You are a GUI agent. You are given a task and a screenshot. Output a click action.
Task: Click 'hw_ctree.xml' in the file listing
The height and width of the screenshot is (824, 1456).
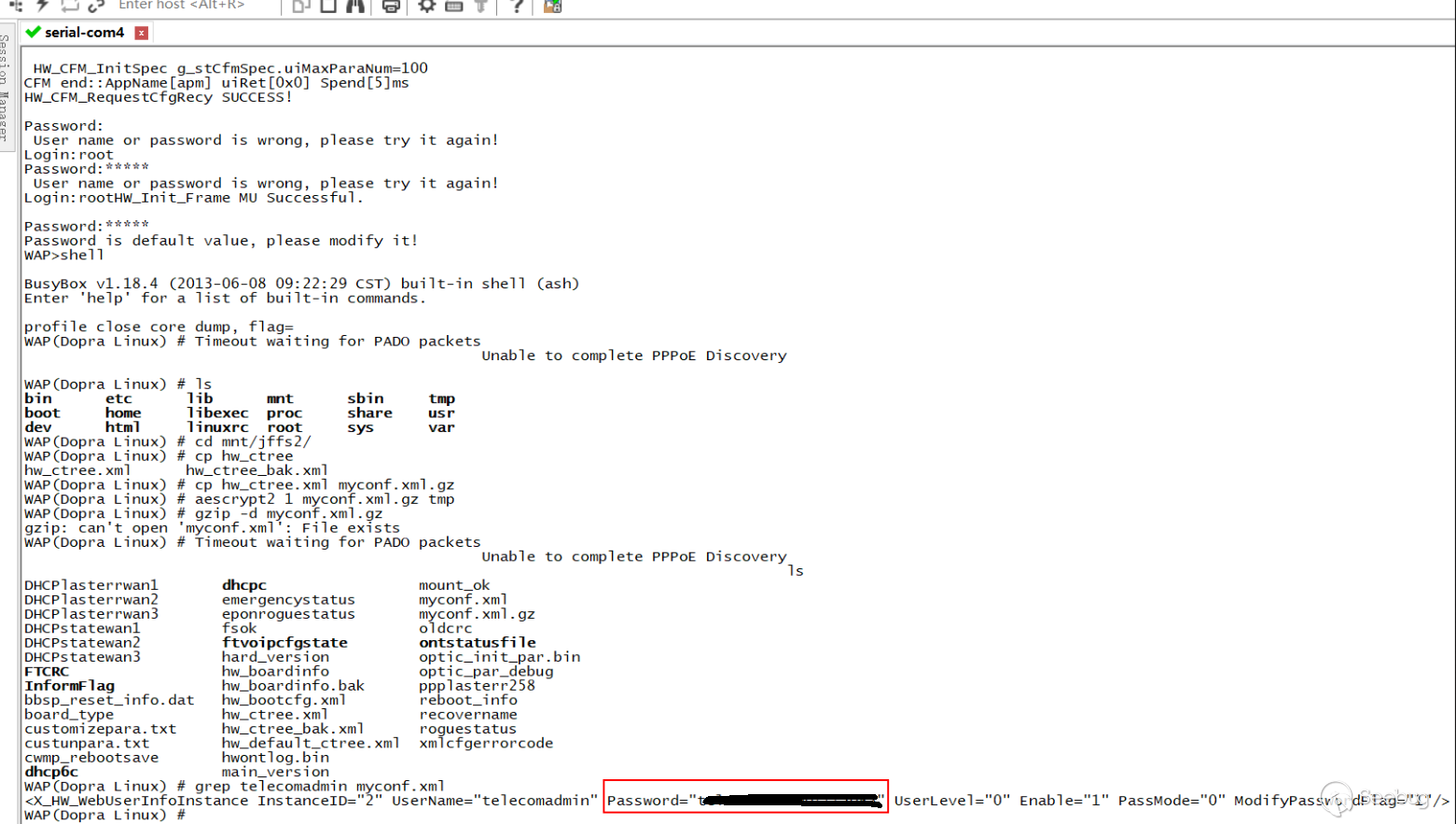[274, 715]
